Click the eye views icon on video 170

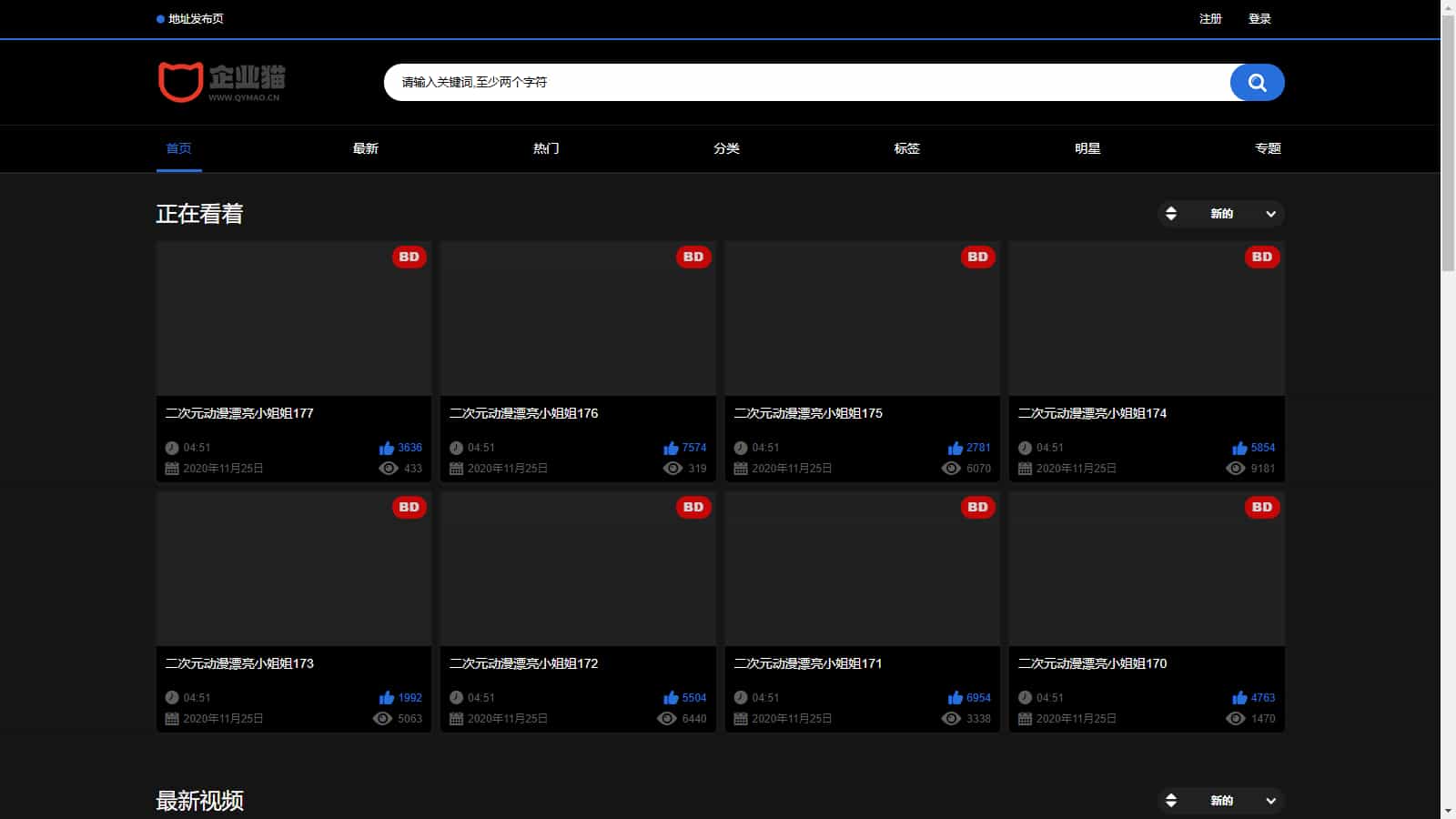1235,719
